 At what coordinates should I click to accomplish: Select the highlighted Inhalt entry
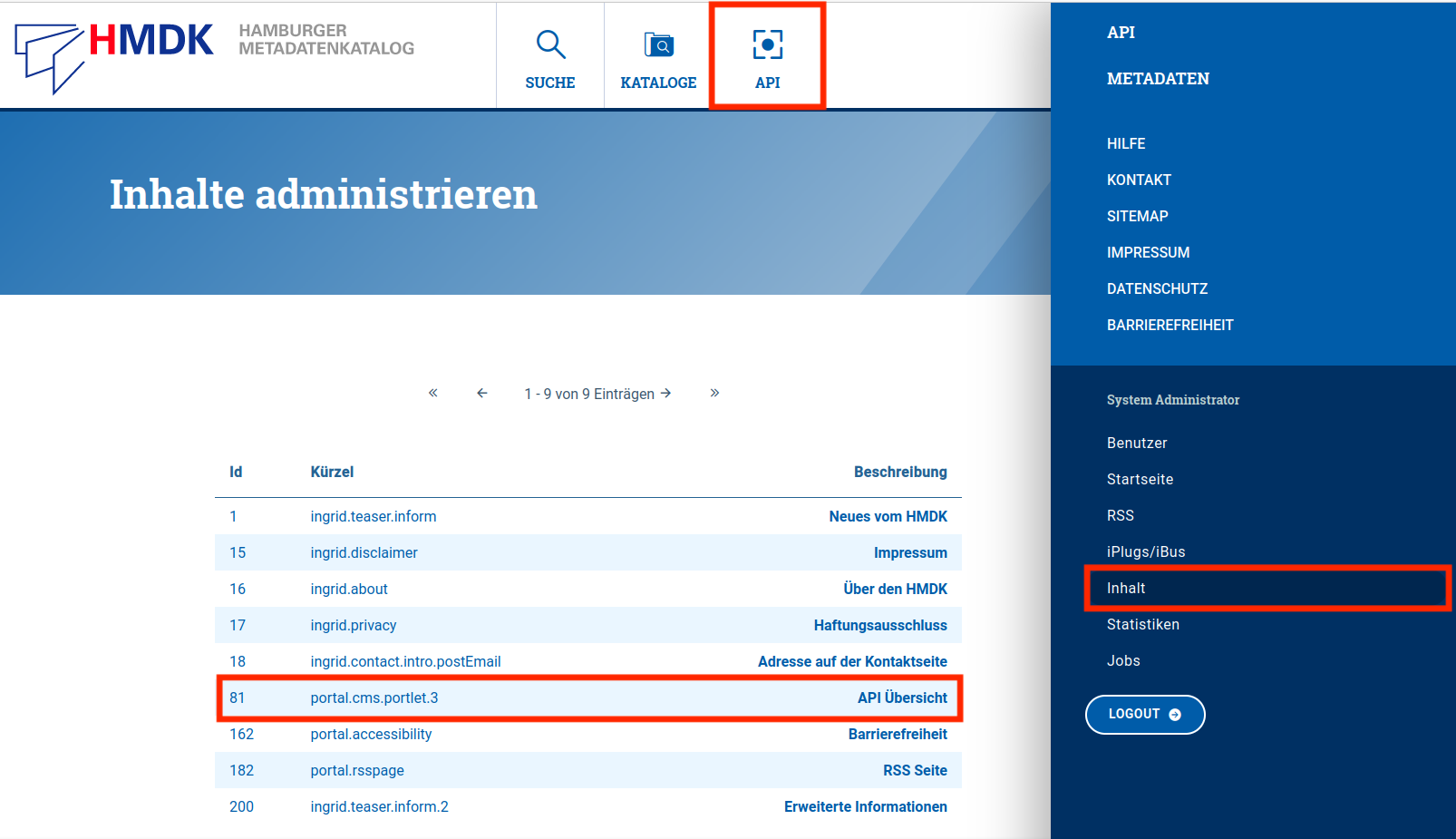pyautogui.click(x=1126, y=588)
